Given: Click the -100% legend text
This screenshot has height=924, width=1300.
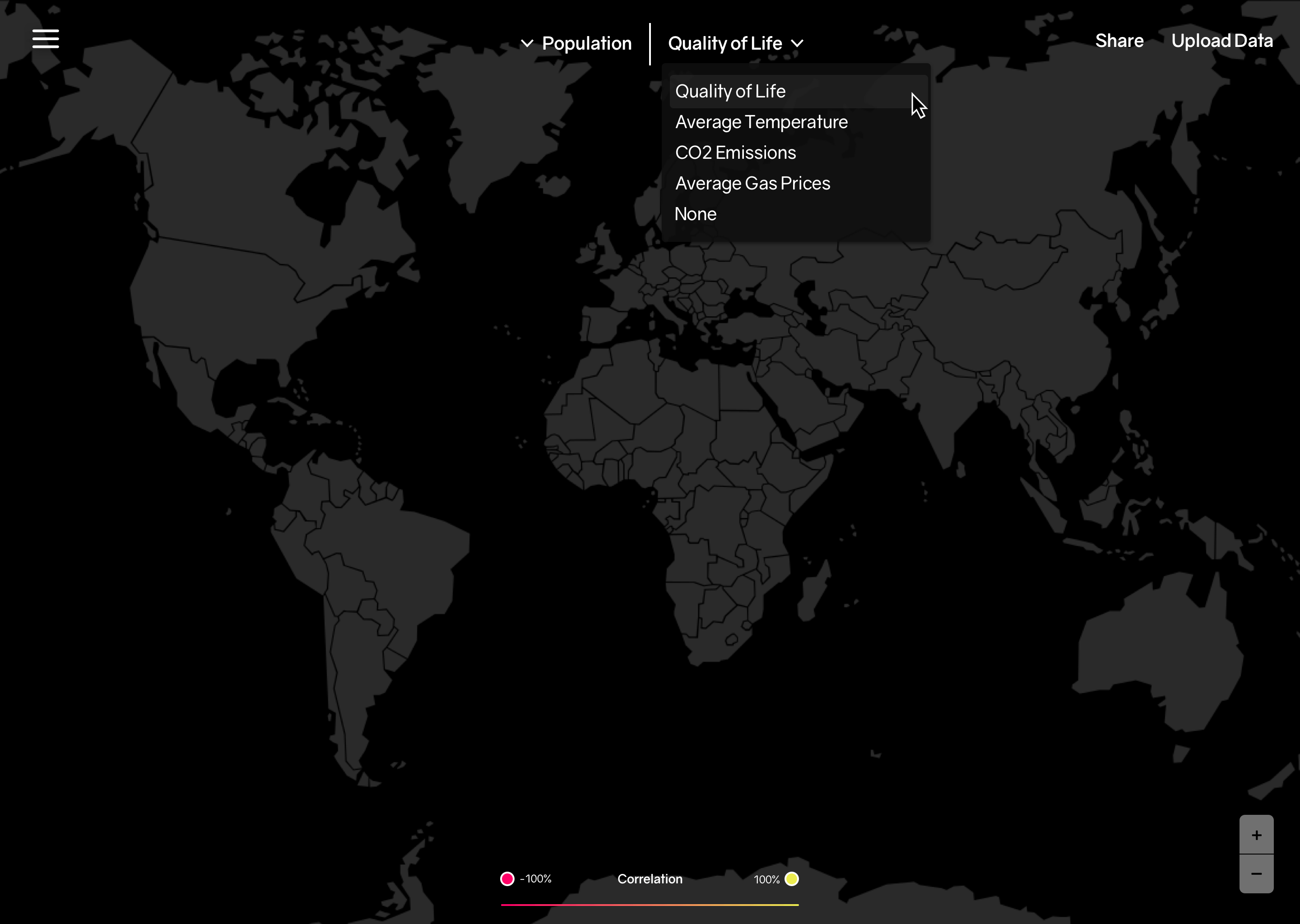Looking at the screenshot, I should [x=536, y=879].
